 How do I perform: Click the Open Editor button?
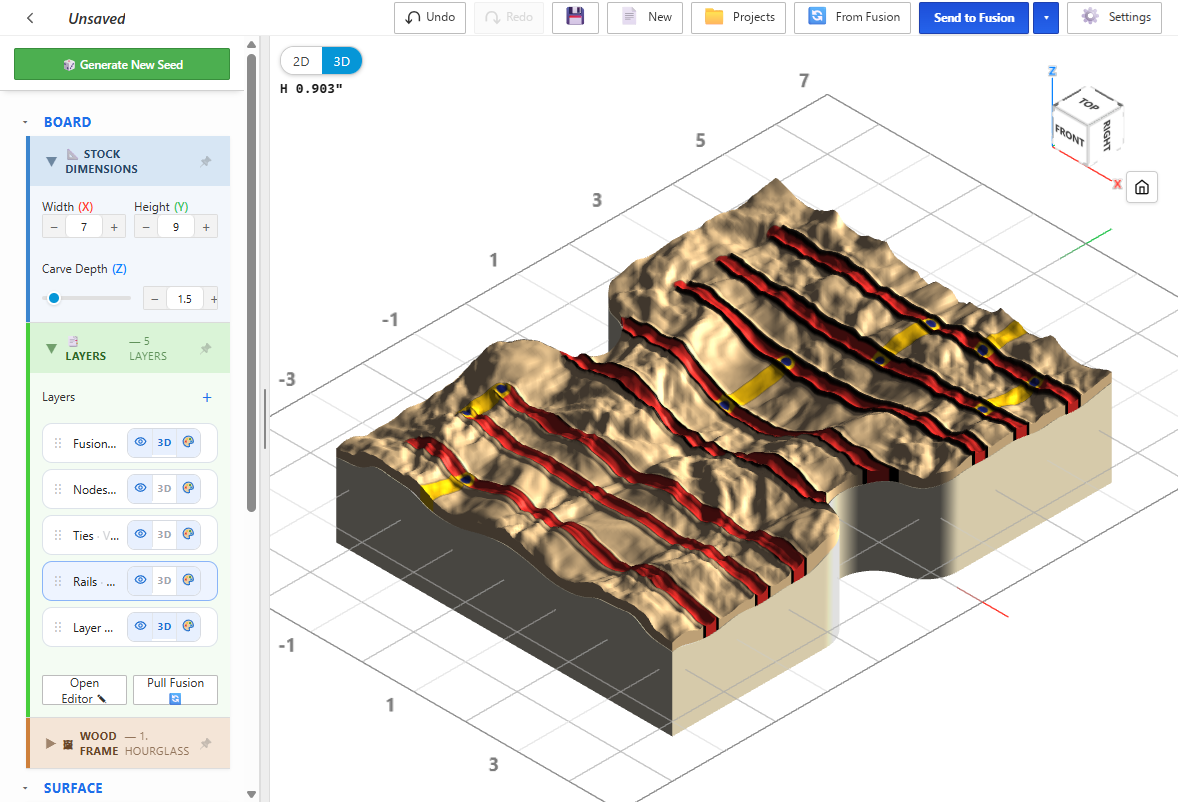pos(84,690)
